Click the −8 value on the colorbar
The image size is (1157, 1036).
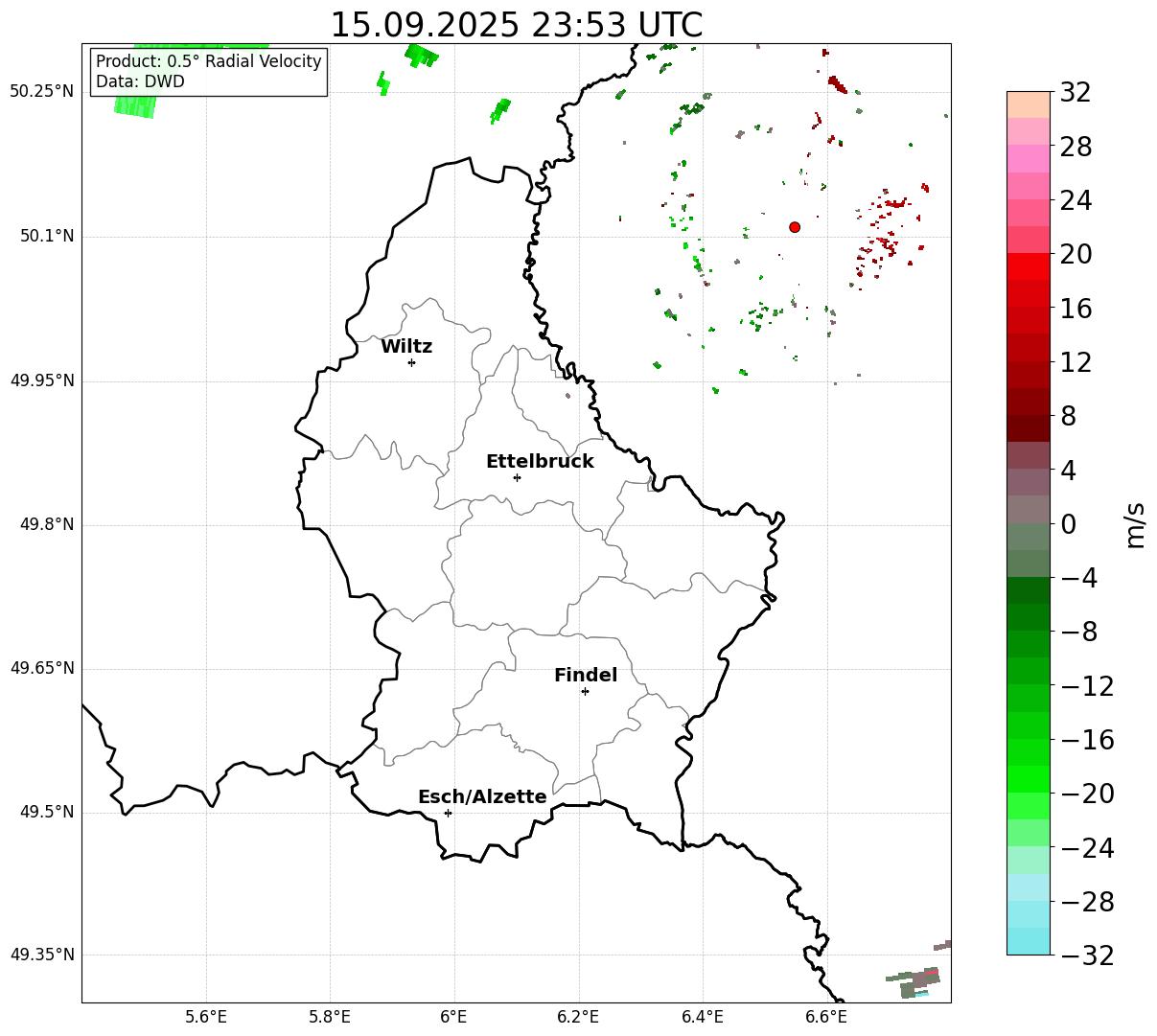click(1078, 633)
